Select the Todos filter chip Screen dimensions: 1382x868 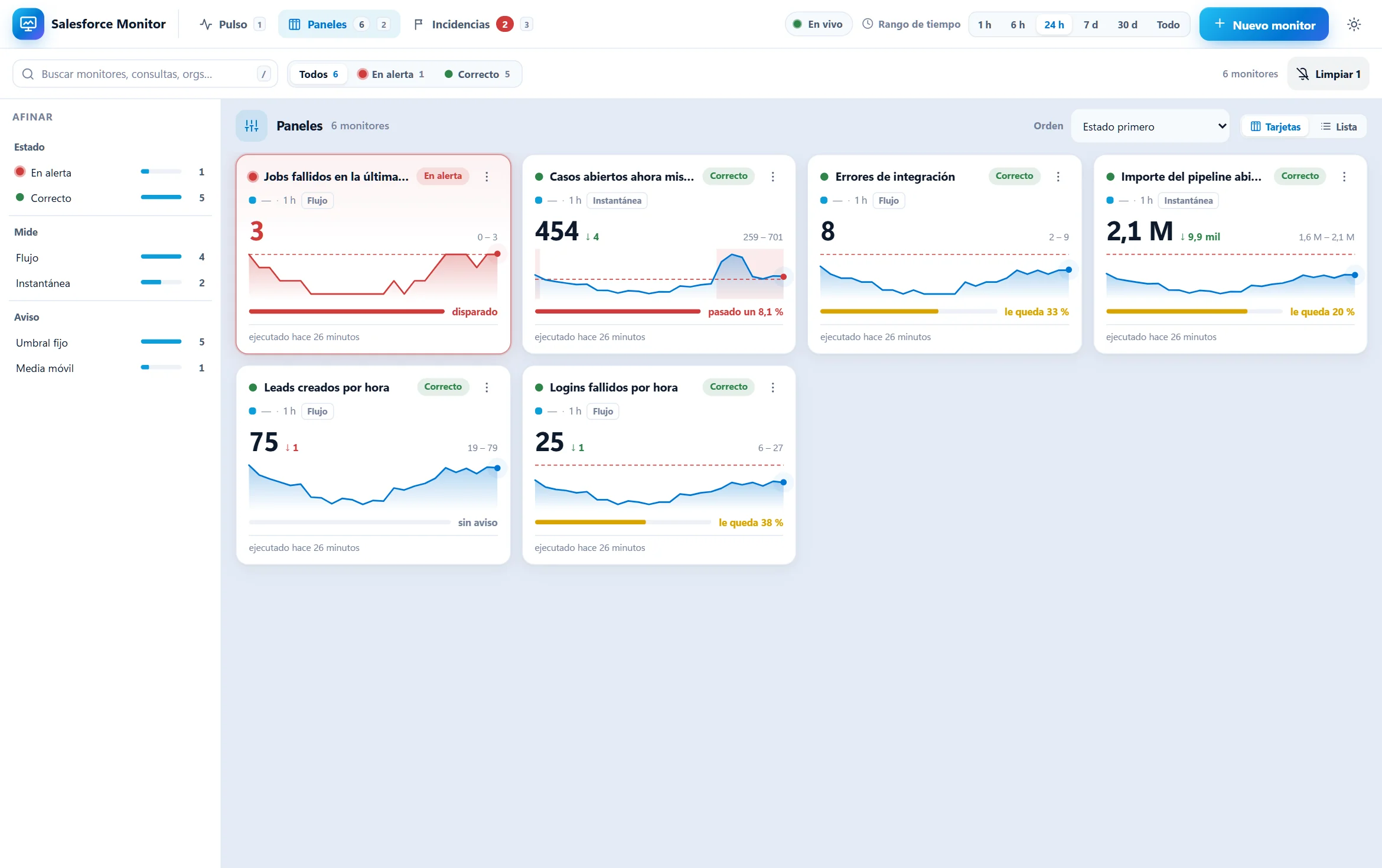click(319, 74)
